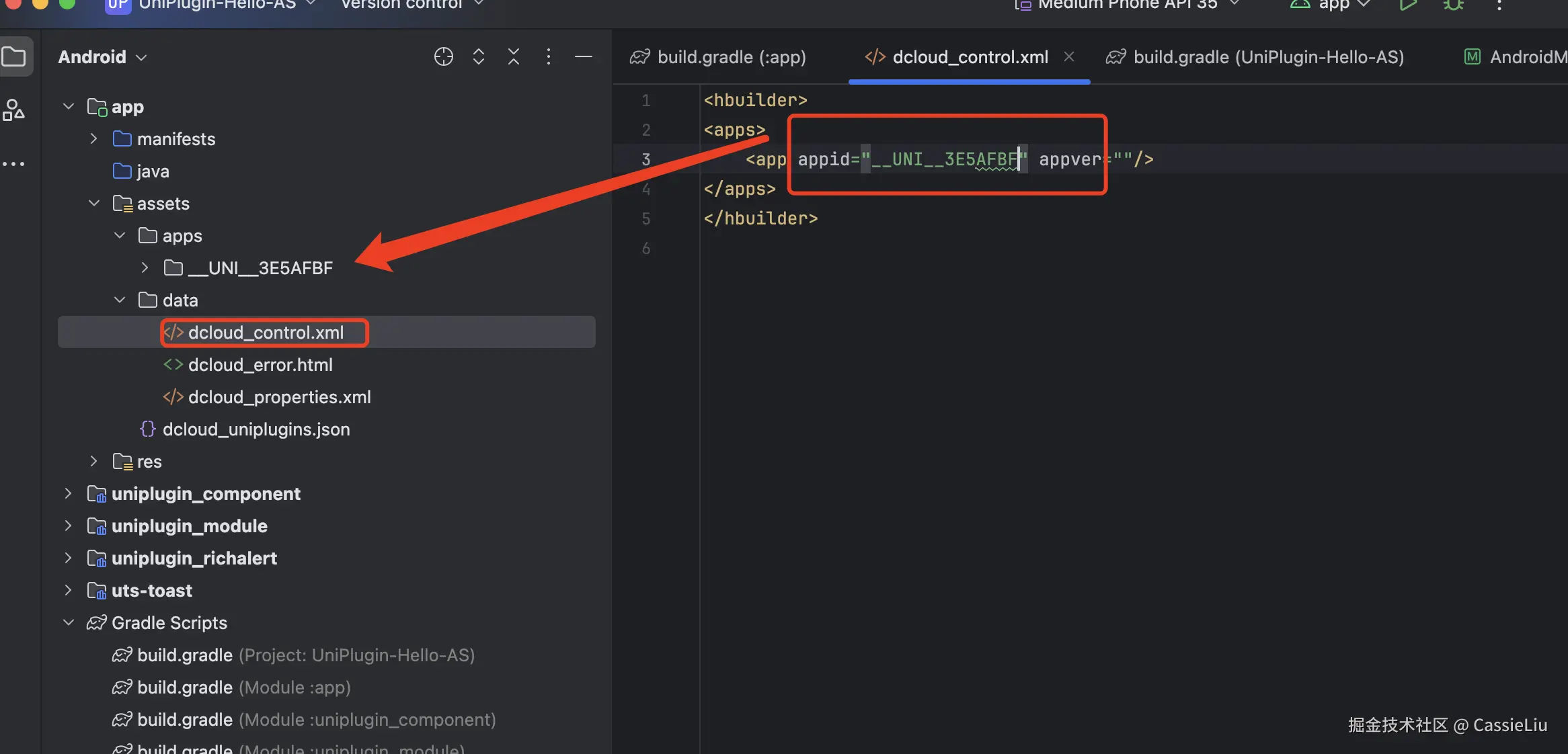
Task: Expand the __UNI__3E5AFBF folder
Action: (x=145, y=268)
